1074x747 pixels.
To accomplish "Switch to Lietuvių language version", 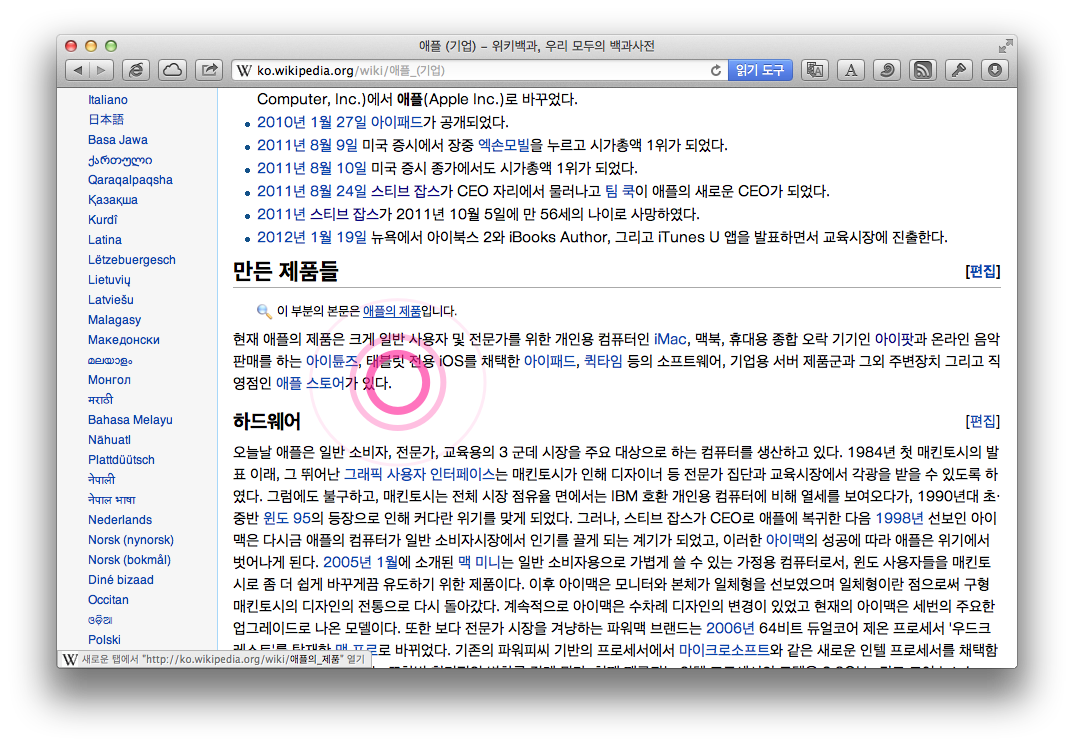I will (x=109, y=280).
